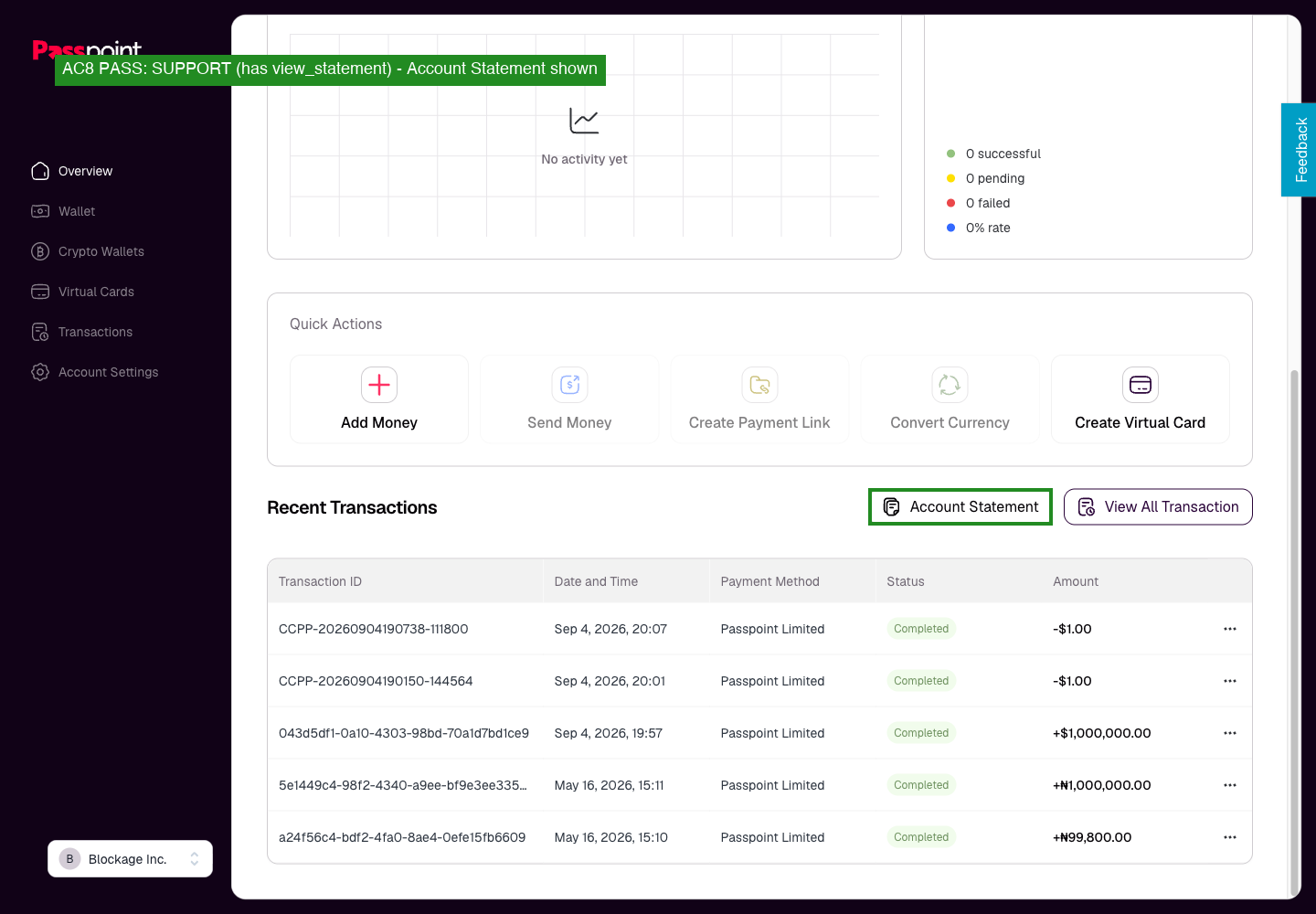The height and width of the screenshot is (914, 1316).
Task: Navigate to Virtual Cards page
Action: (x=96, y=292)
